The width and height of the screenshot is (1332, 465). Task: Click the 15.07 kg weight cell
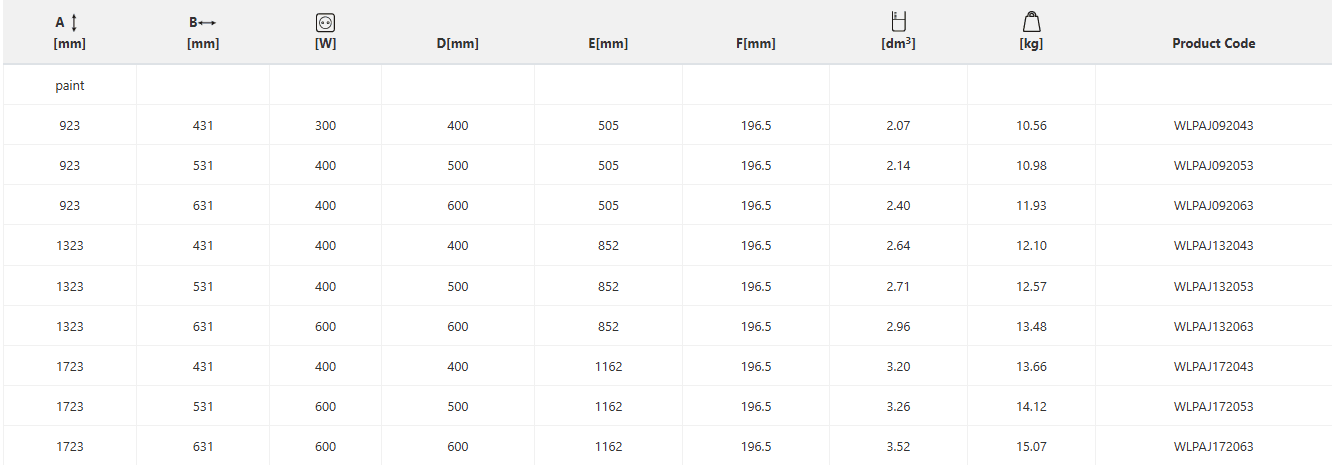point(1031,447)
